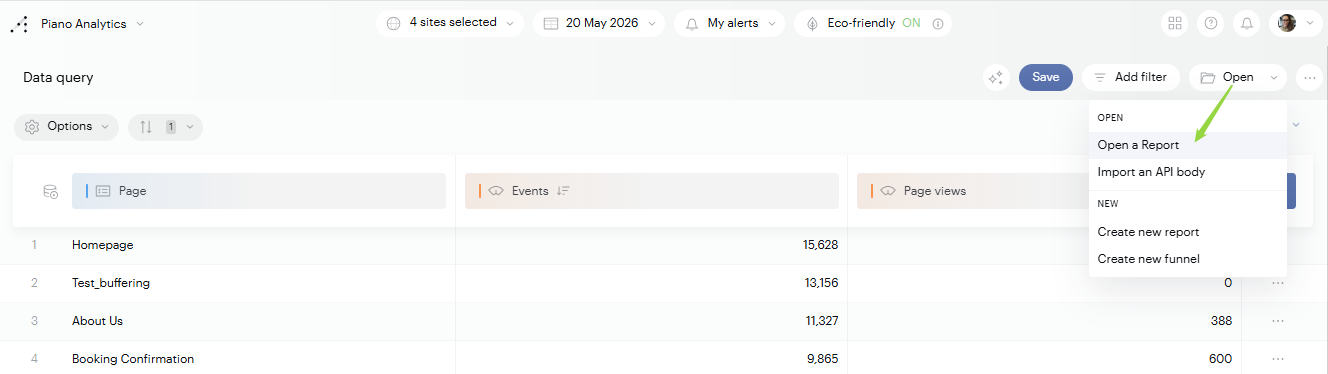1328x374 pixels.
Task: Click the Homepage row name
Action: (x=102, y=245)
